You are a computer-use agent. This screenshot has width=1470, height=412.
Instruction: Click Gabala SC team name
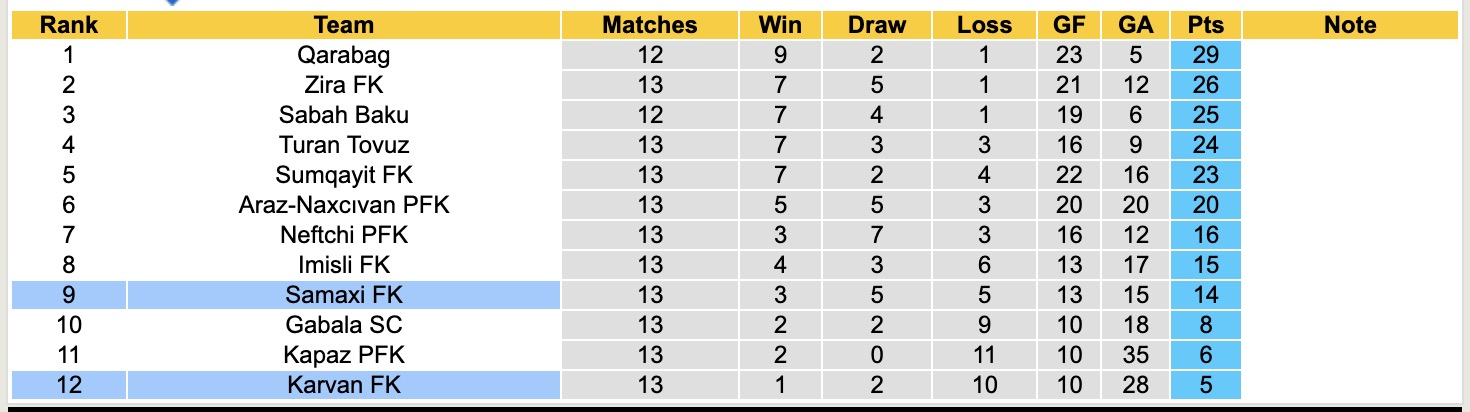[x=343, y=326]
